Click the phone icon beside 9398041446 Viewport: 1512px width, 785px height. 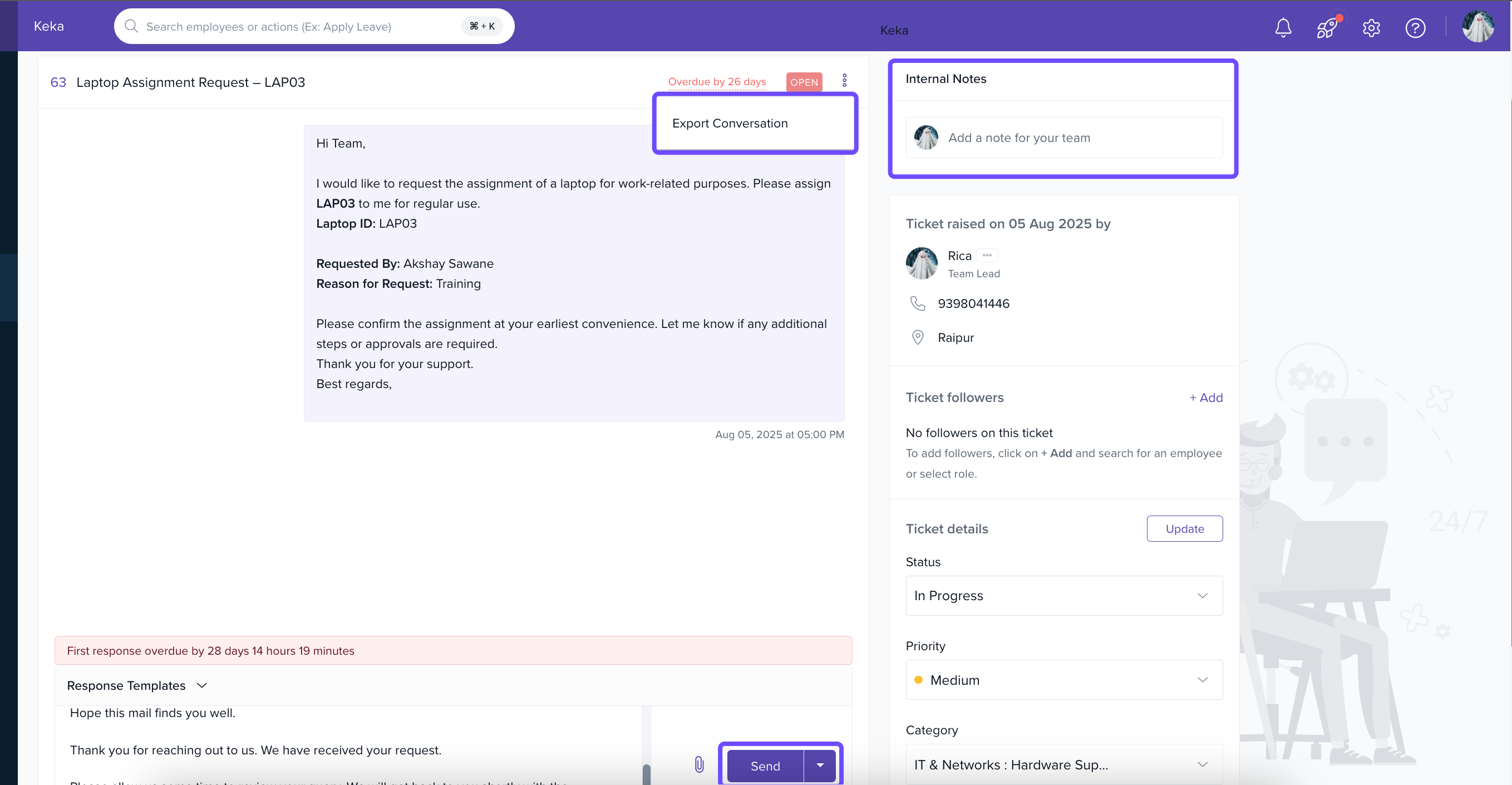pyautogui.click(x=918, y=303)
